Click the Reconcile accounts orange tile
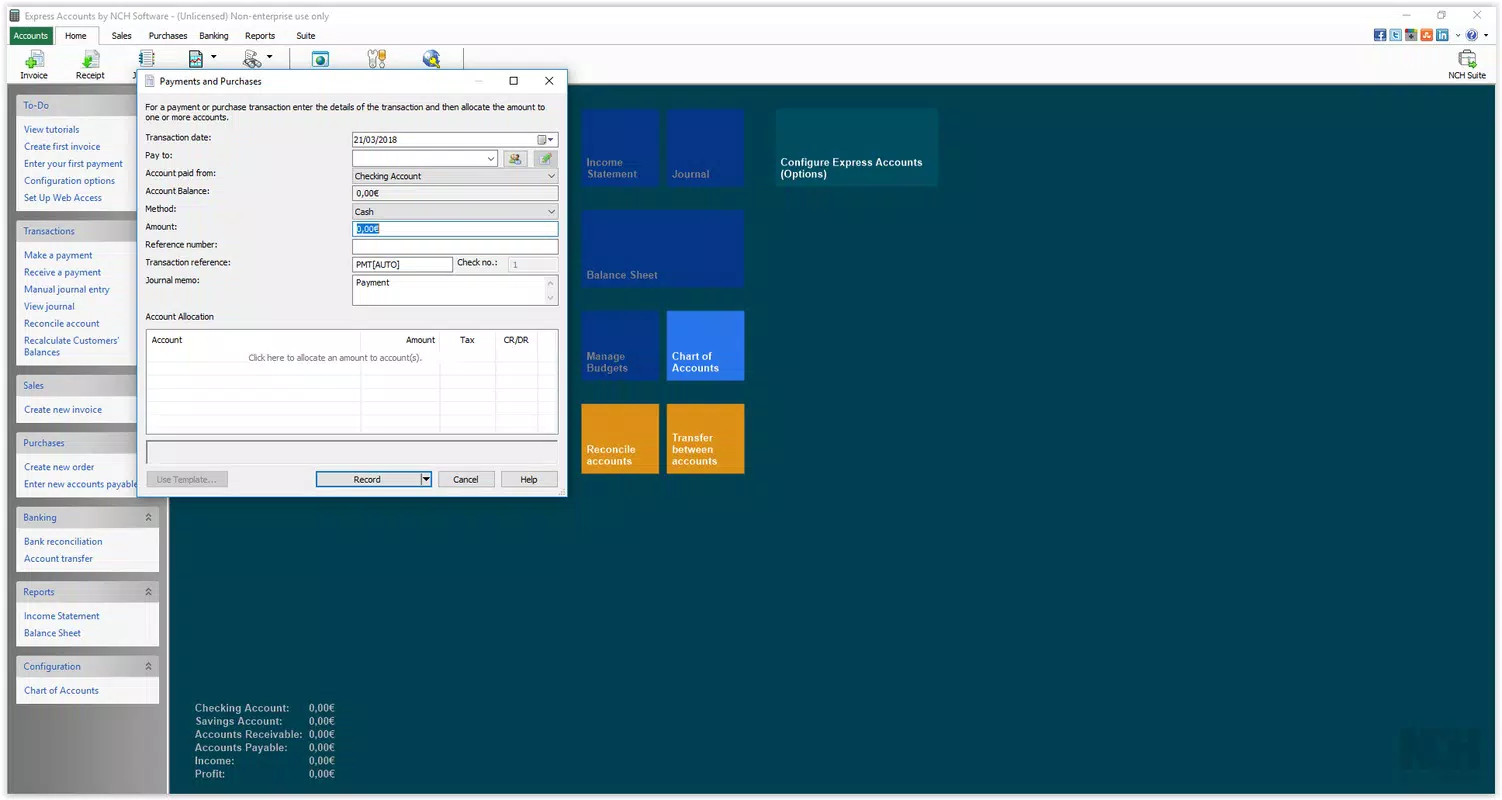Screen dimensions: 1502x800 point(620,439)
